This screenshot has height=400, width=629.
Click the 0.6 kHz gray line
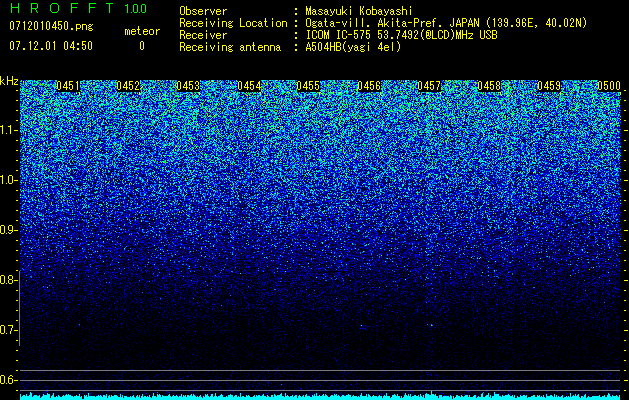click(320, 380)
